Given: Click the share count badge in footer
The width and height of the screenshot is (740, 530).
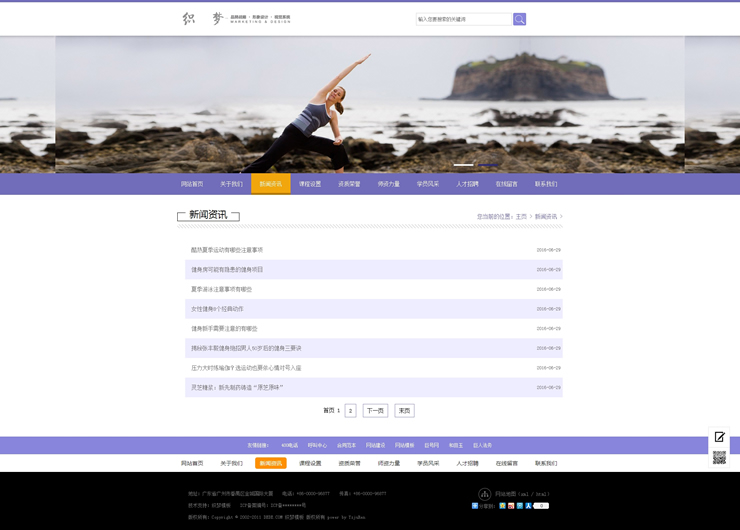Looking at the screenshot, I should (x=541, y=506).
